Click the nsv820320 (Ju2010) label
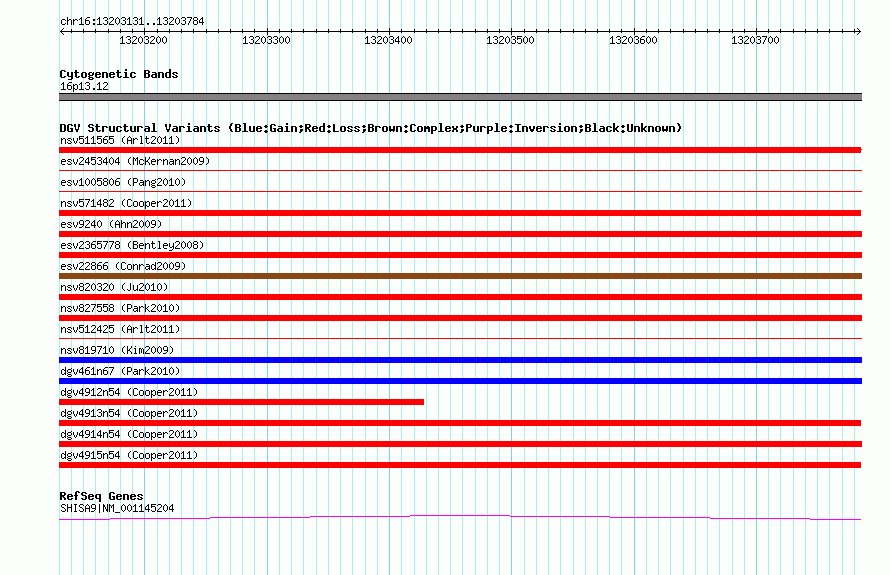 pos(114,287)
